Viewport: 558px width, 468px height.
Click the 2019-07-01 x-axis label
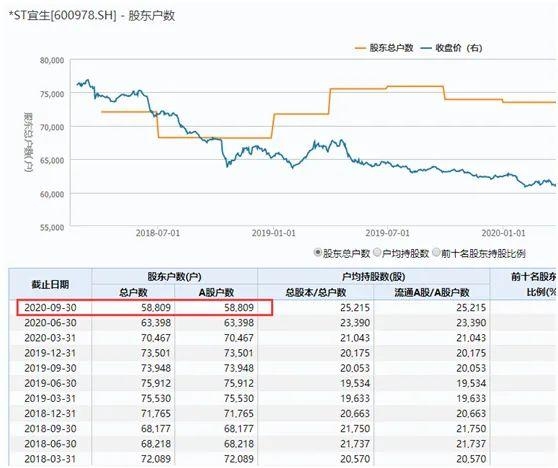click(x=388, y=233)
